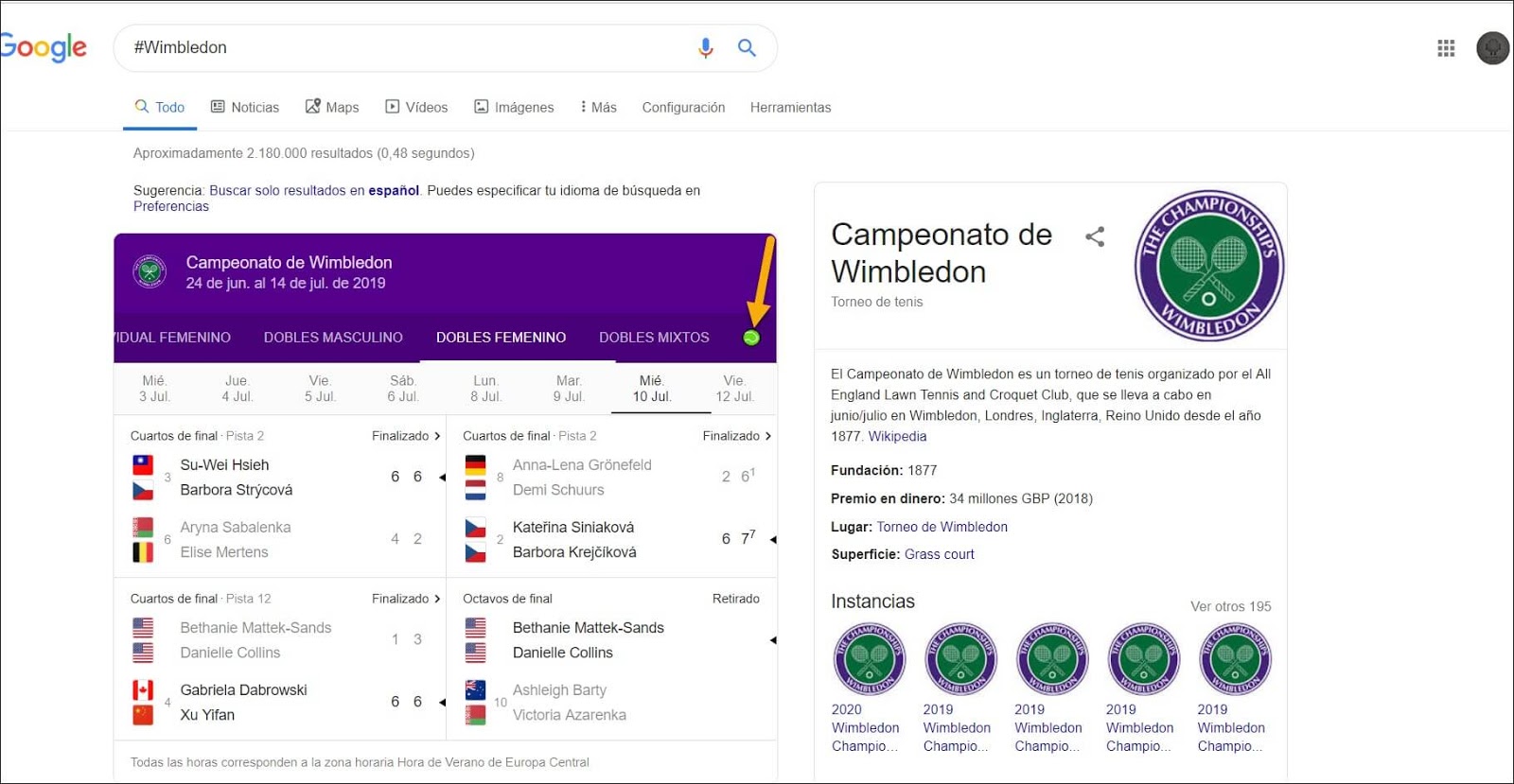Open the 2020 Wimbledon Championships thumbnail

click(x=869, y=659)
